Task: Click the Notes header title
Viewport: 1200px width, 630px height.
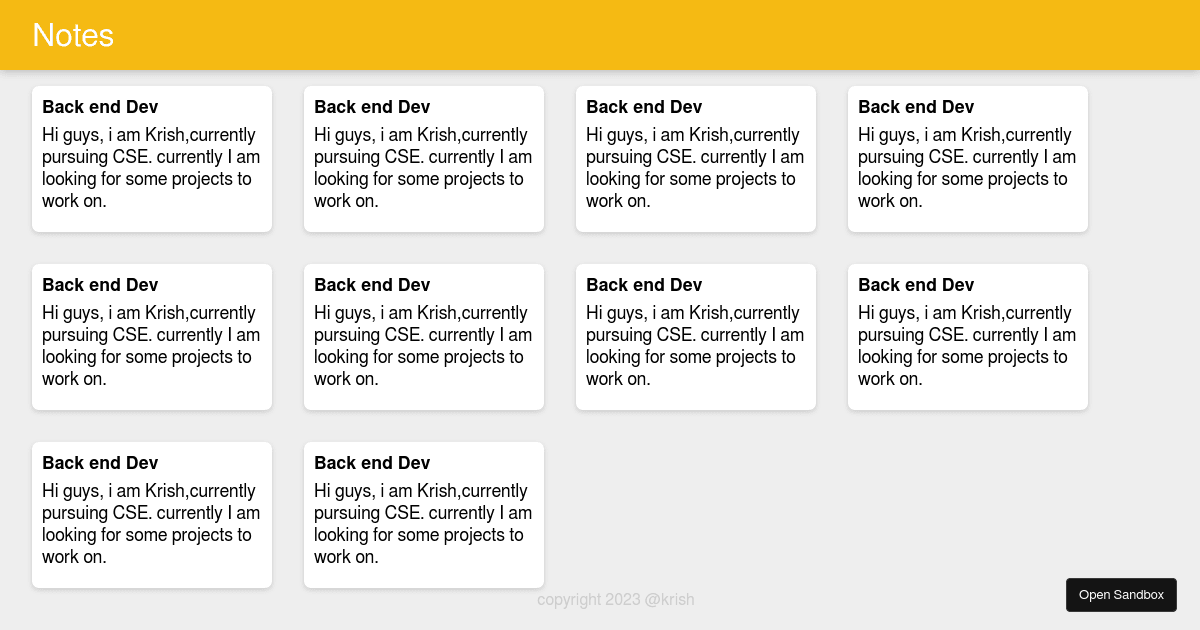Action: (x=73, y=35)
